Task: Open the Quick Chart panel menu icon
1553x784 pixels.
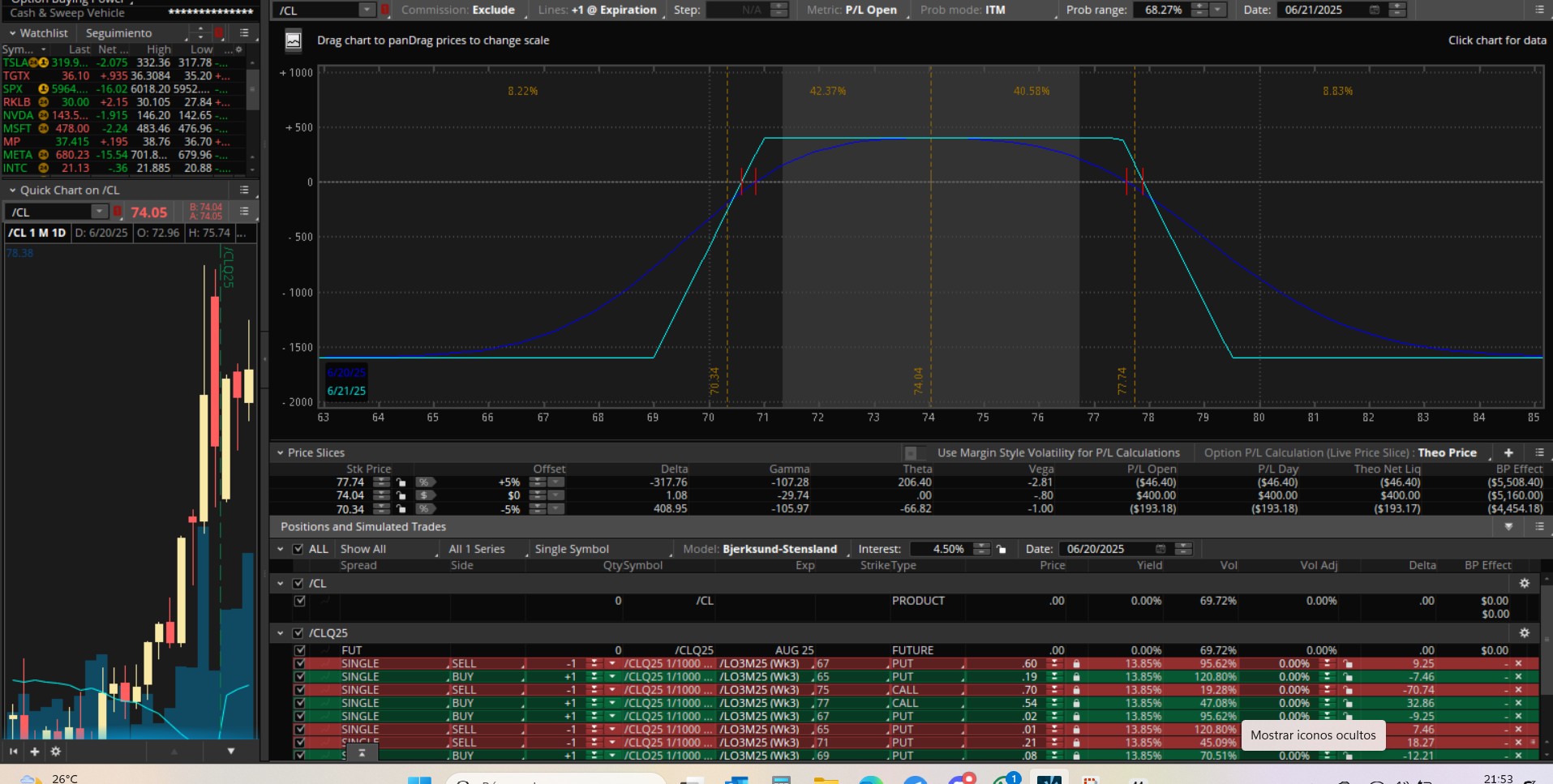Action: click(x=244, y=190)
